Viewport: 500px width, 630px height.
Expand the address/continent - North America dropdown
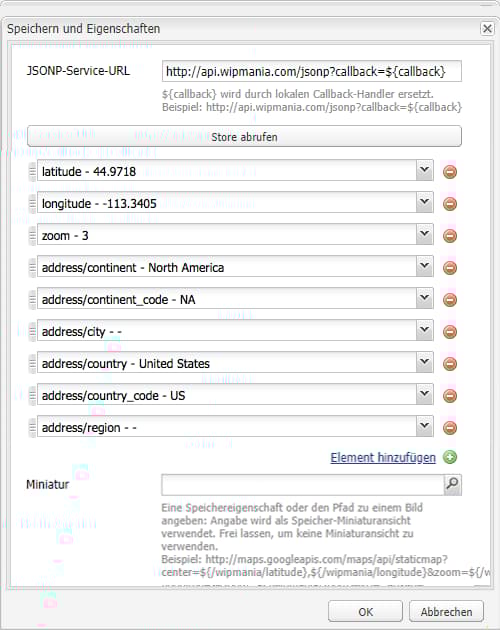[424, 266]
